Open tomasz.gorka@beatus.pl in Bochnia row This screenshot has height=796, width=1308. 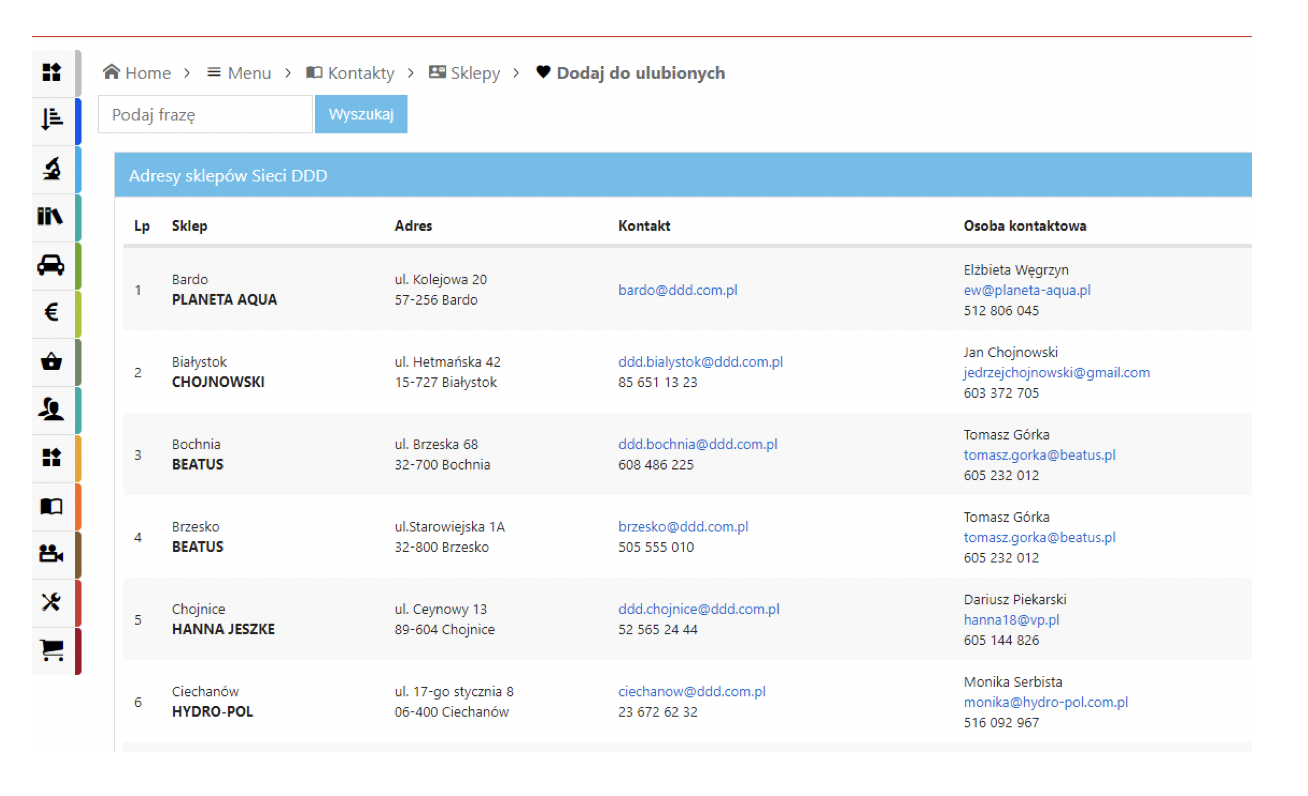[1040, 455]
